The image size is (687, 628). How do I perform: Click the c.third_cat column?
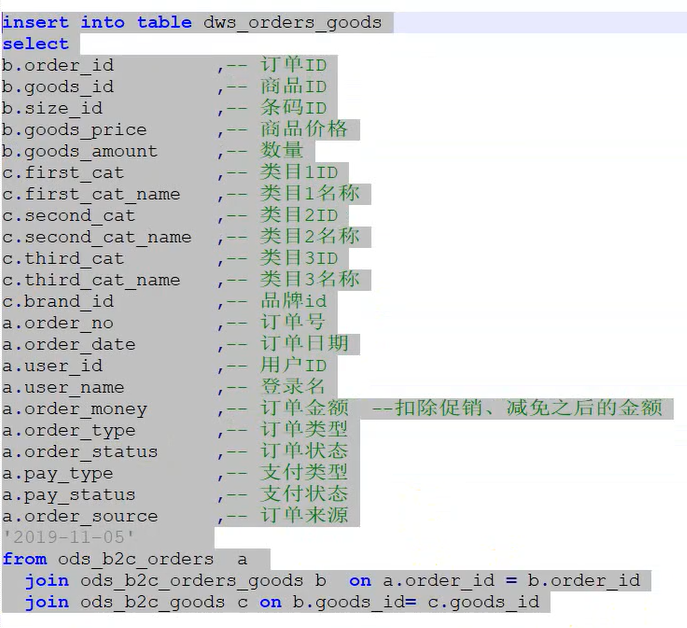pyautogui.click(x=63, y=259)
